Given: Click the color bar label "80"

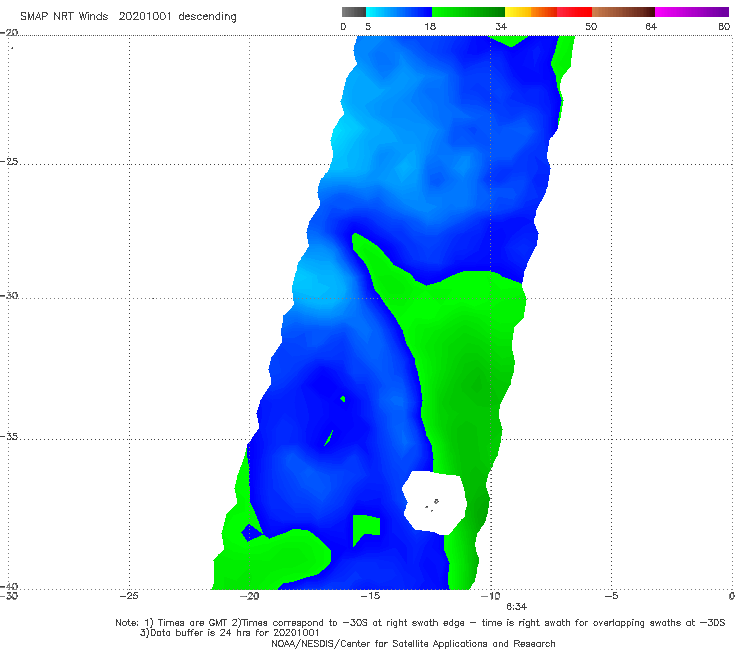Looking at the screenshot, I should (724, 27).
